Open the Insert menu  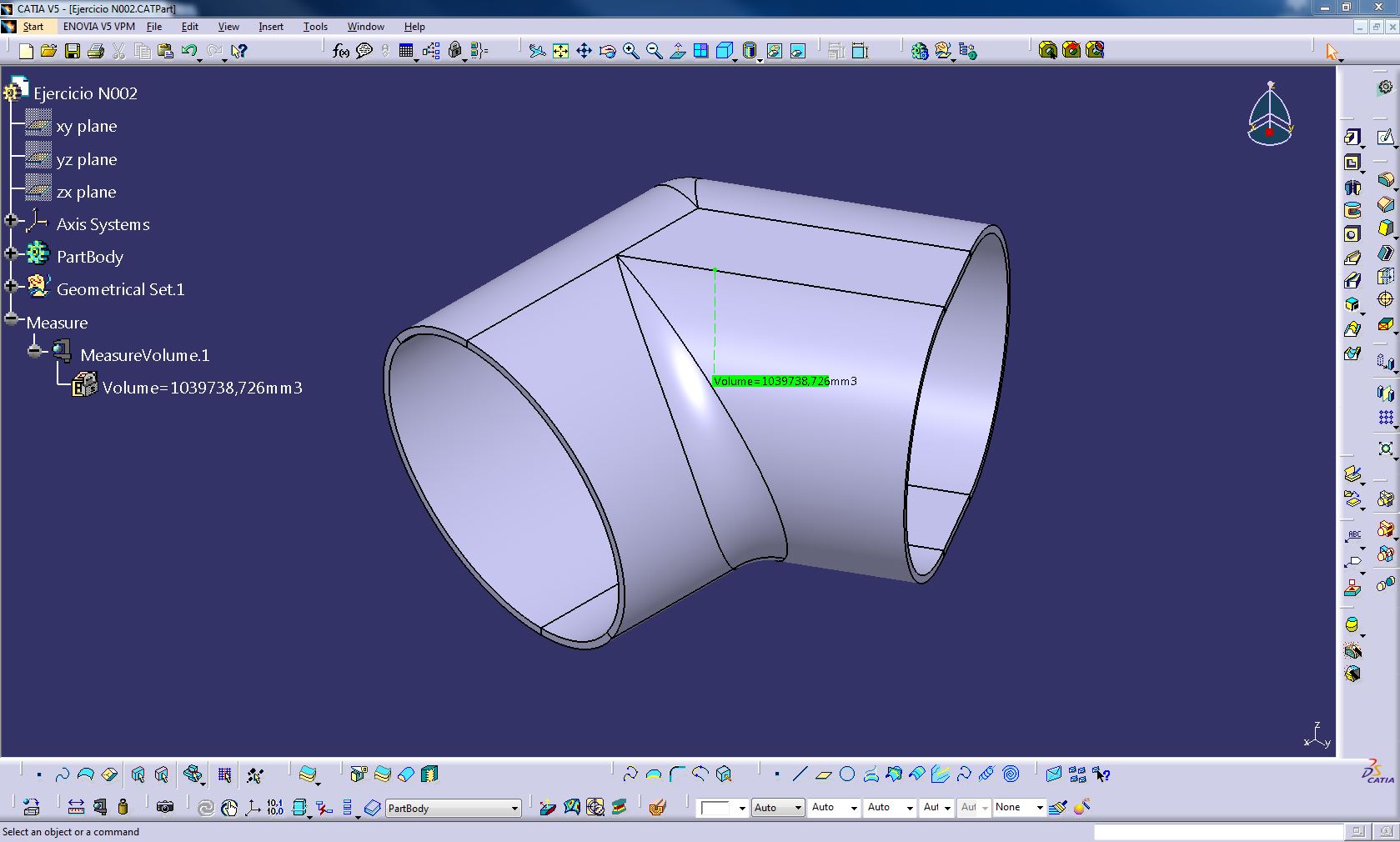click(x=271, y=27)
